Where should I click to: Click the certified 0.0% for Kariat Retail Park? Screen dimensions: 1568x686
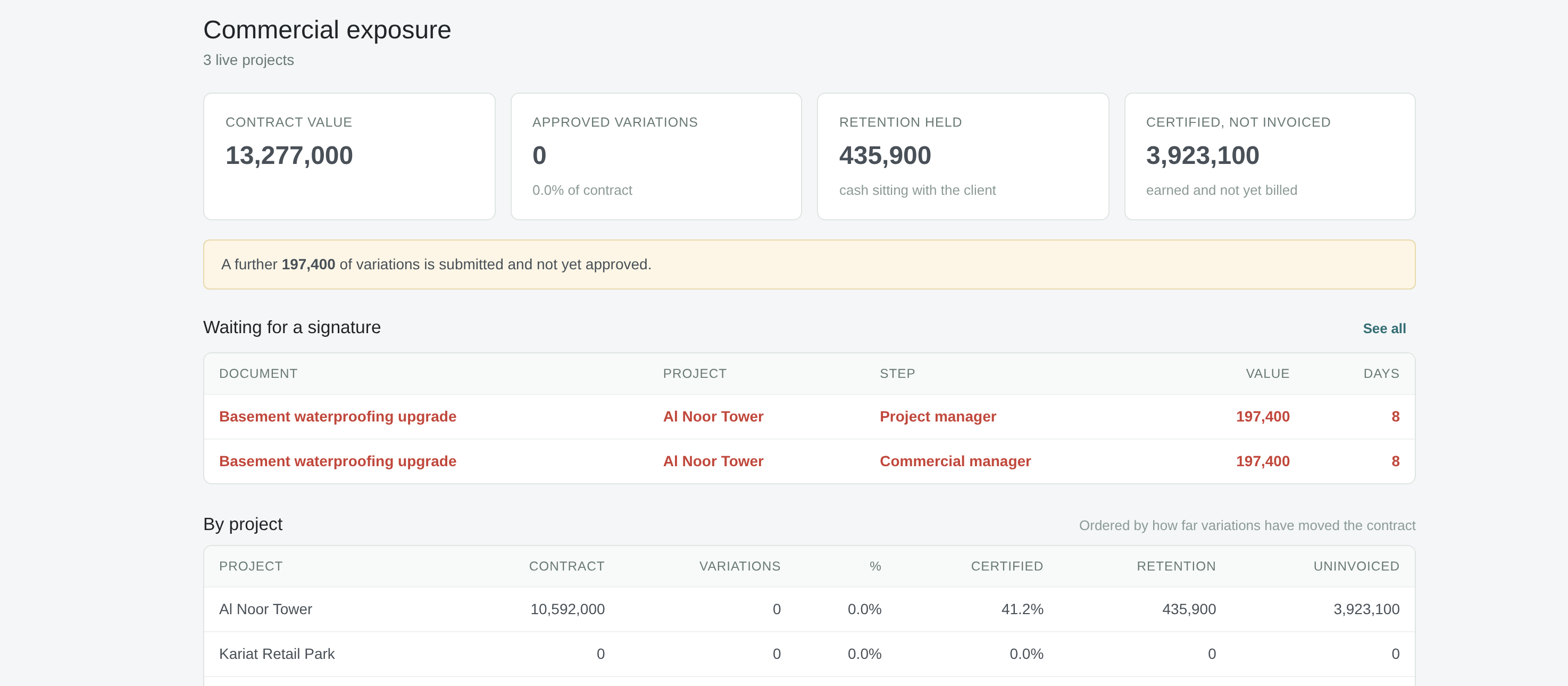(x=1026, y=654)
